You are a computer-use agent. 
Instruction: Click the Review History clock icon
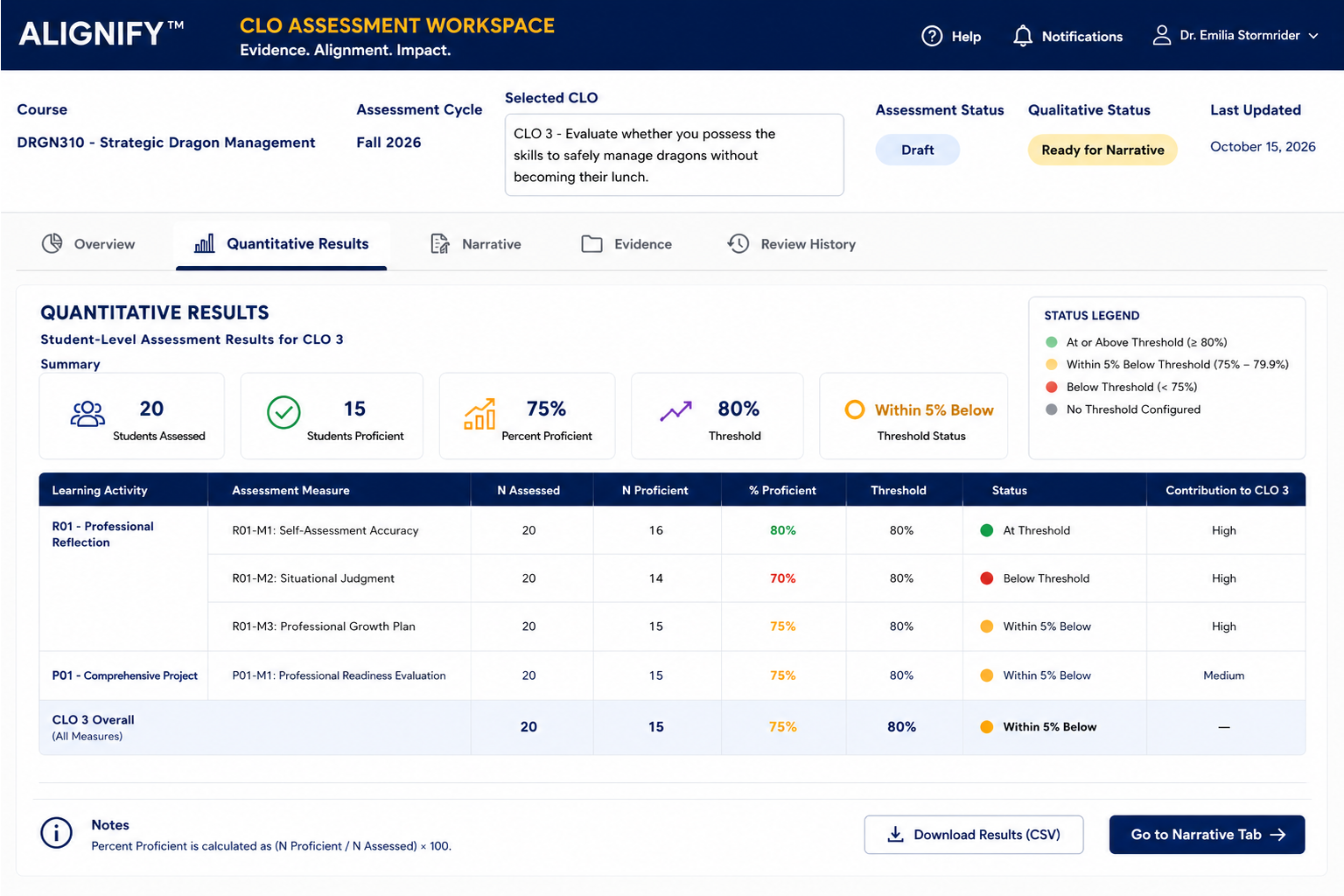pos(738,243)
